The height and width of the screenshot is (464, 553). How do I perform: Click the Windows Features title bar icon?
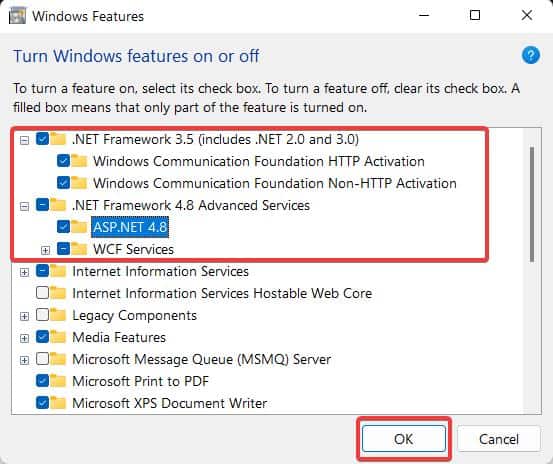coord(17,16)
